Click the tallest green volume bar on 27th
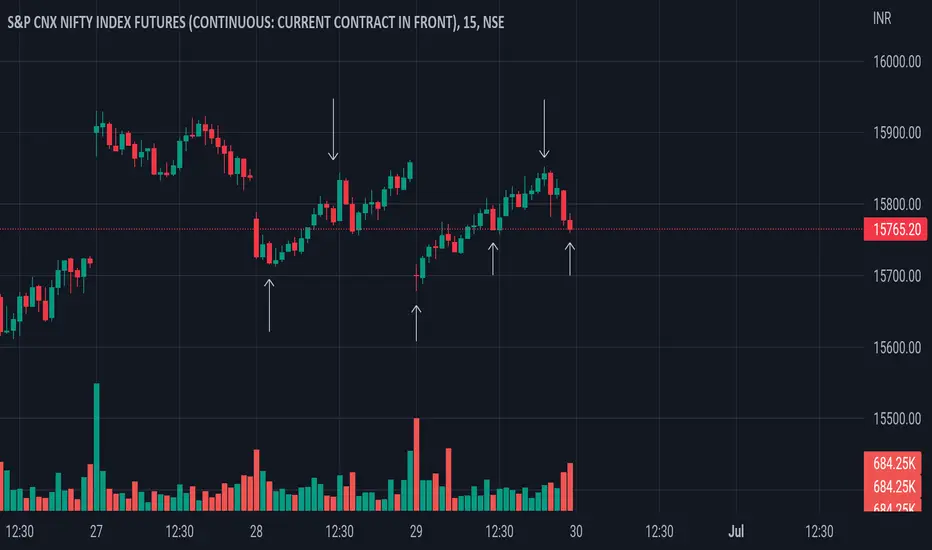The image size is (932, 550). 97,447
